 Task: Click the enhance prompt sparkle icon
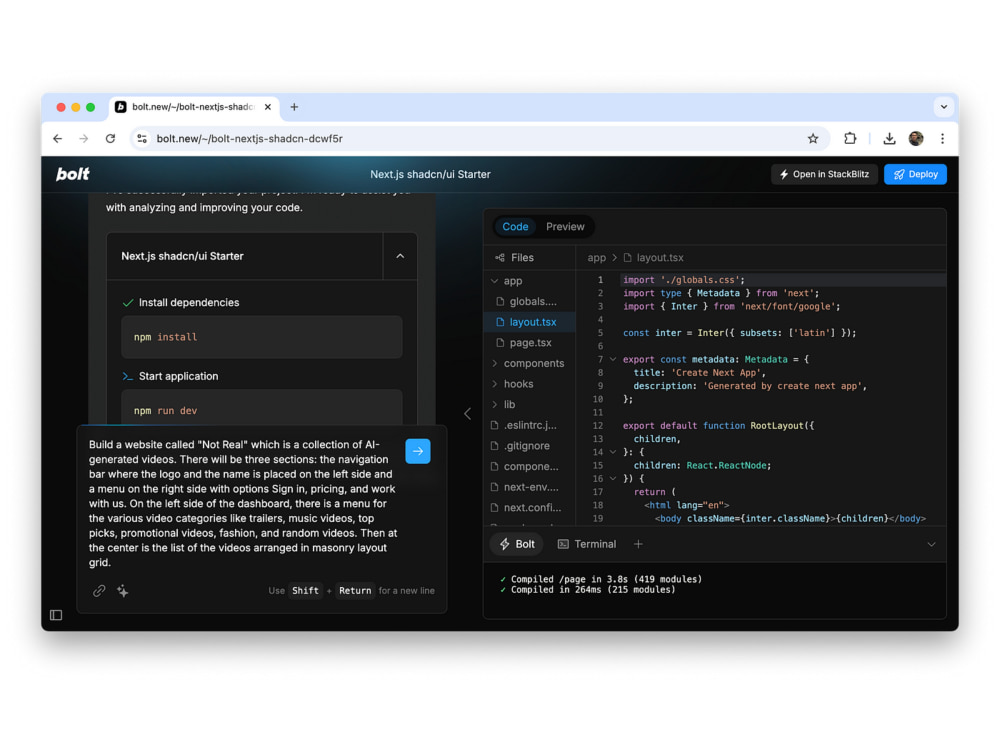pyautogui.click(x=122, y=591)
